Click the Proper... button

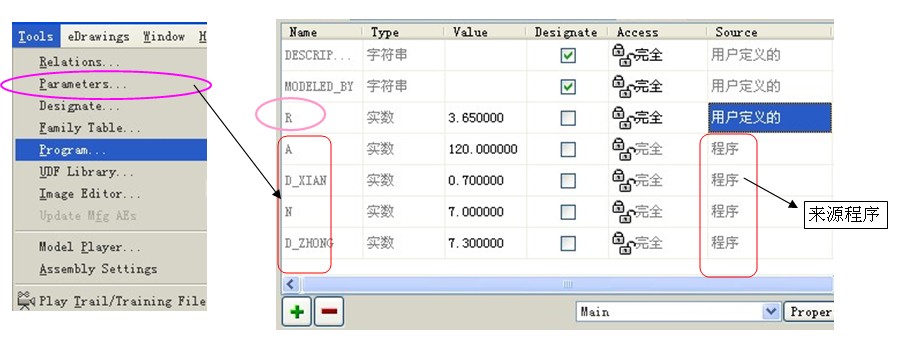coord(808,312)
